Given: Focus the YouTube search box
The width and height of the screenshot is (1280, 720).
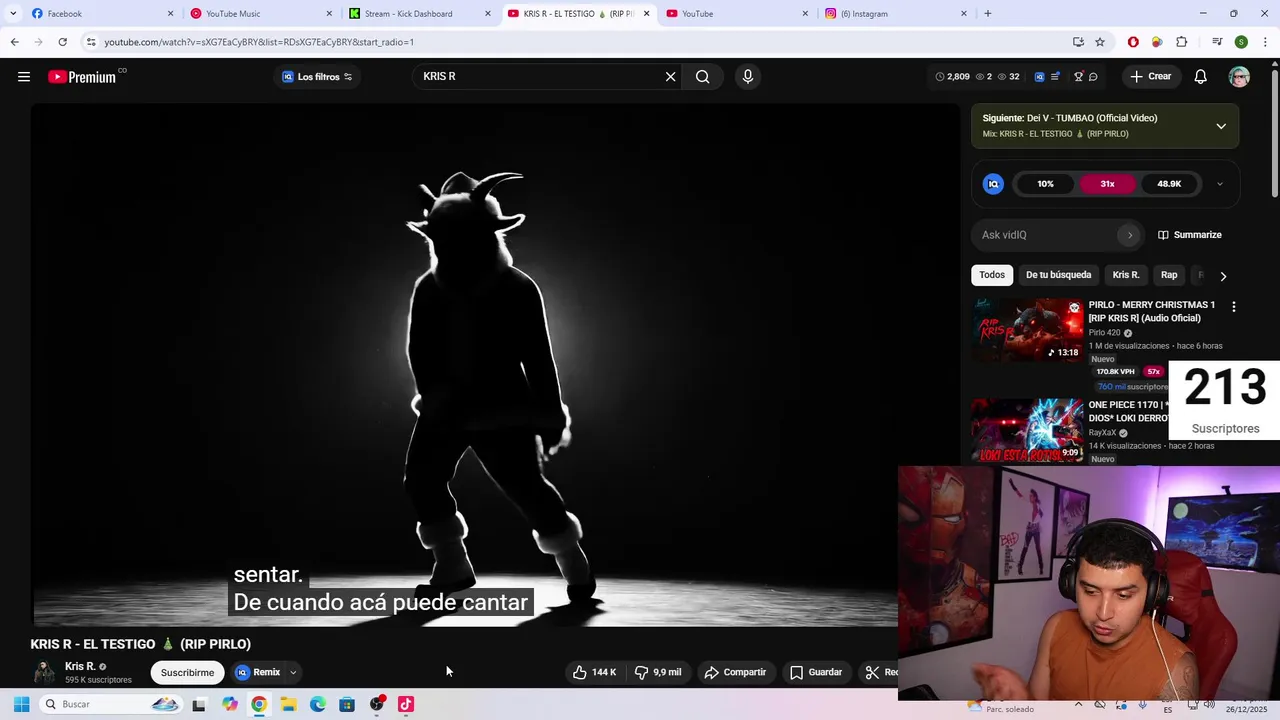Looking at the screenshot, I should pyautogui.click(x=540, y=77).
